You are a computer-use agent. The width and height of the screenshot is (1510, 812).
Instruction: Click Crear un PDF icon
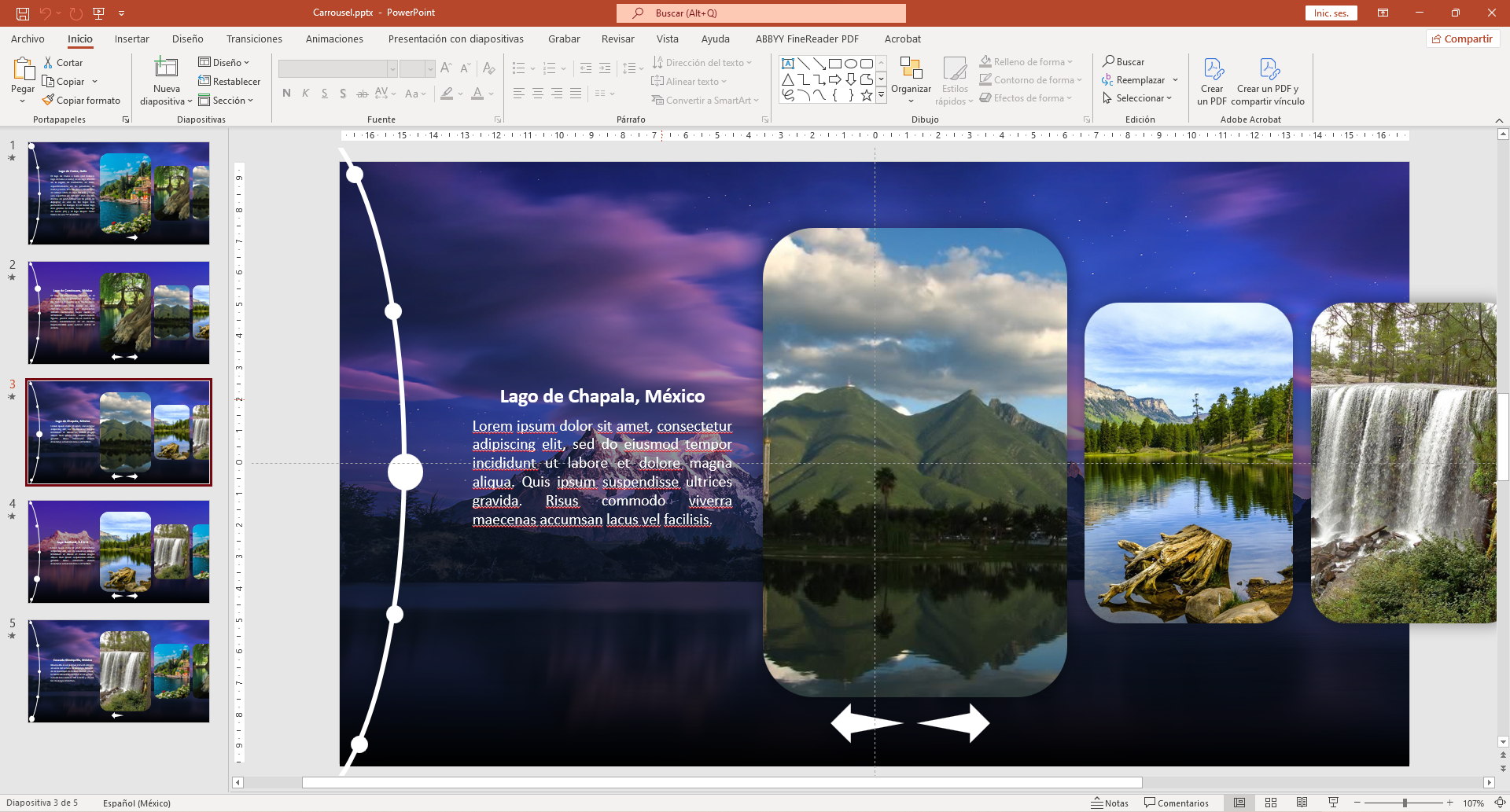1212,71
